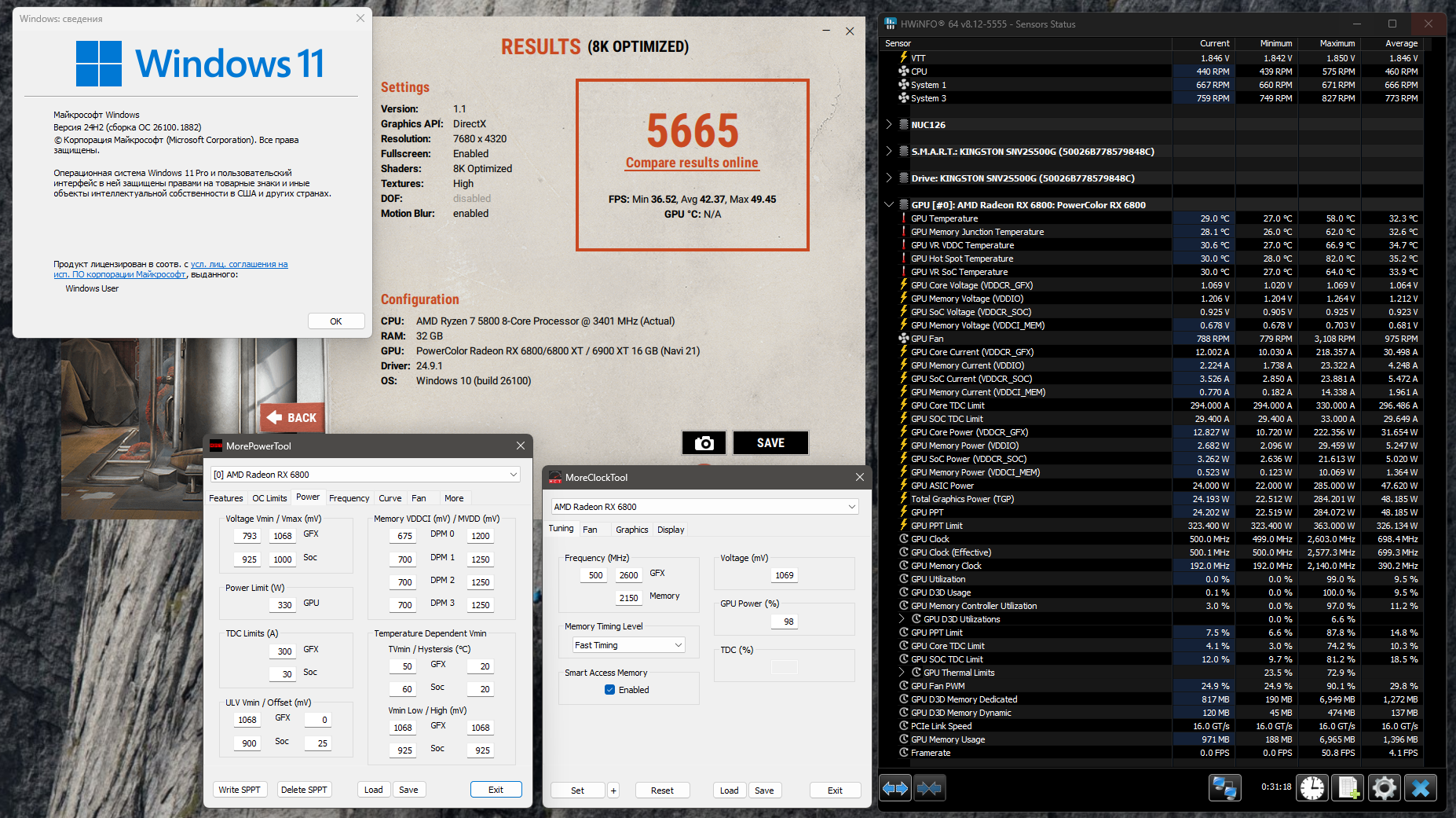Expand the Drive: Kingston sensor group
Screen dimensions: 1456x818
tap(889, 178)
